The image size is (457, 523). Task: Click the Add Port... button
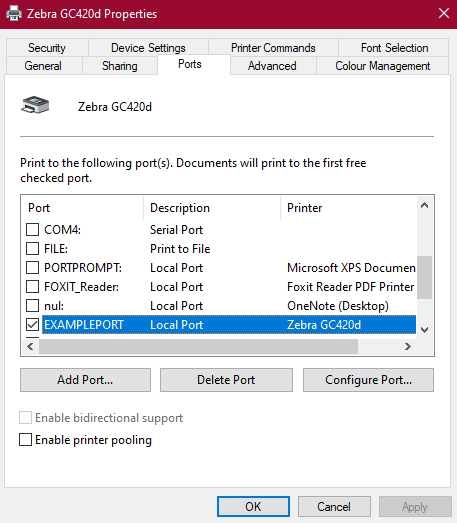click(85, 380)
